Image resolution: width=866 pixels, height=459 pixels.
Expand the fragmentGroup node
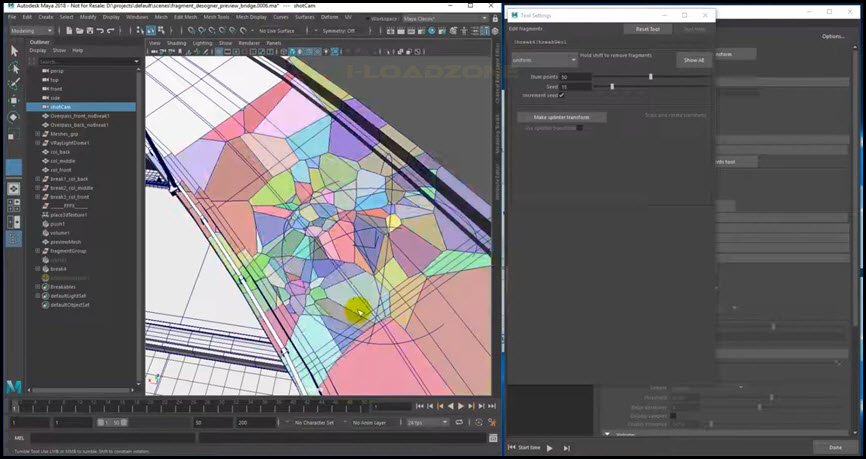point(38,251)
